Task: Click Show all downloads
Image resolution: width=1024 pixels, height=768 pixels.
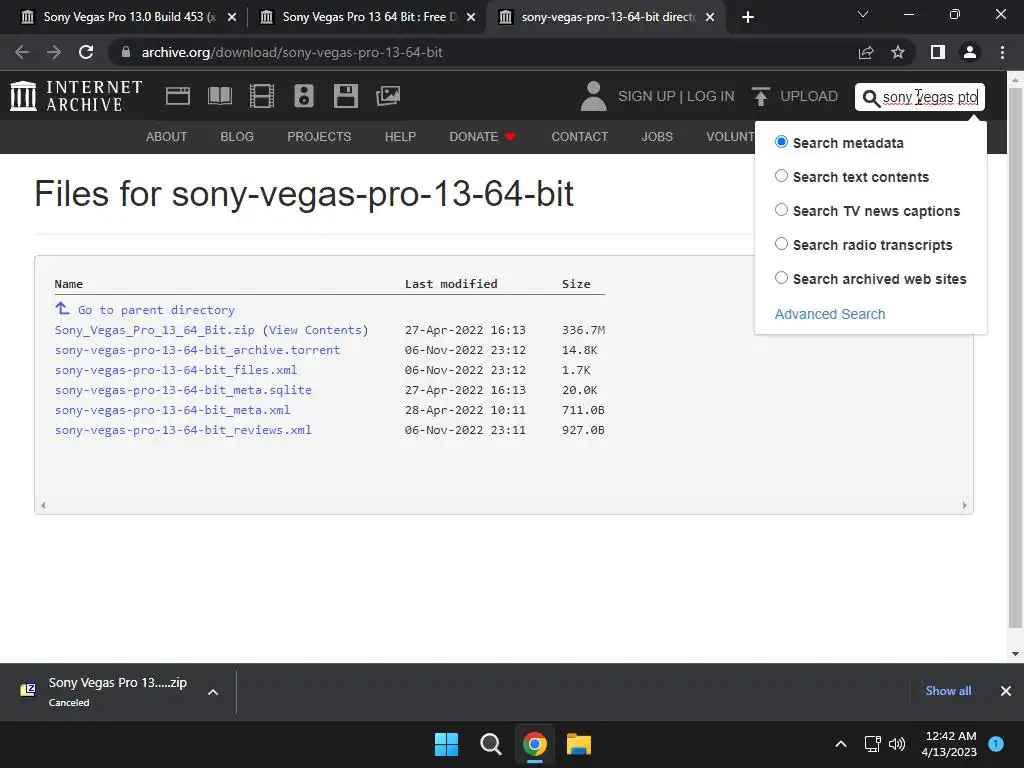Action: pos(948,691)
